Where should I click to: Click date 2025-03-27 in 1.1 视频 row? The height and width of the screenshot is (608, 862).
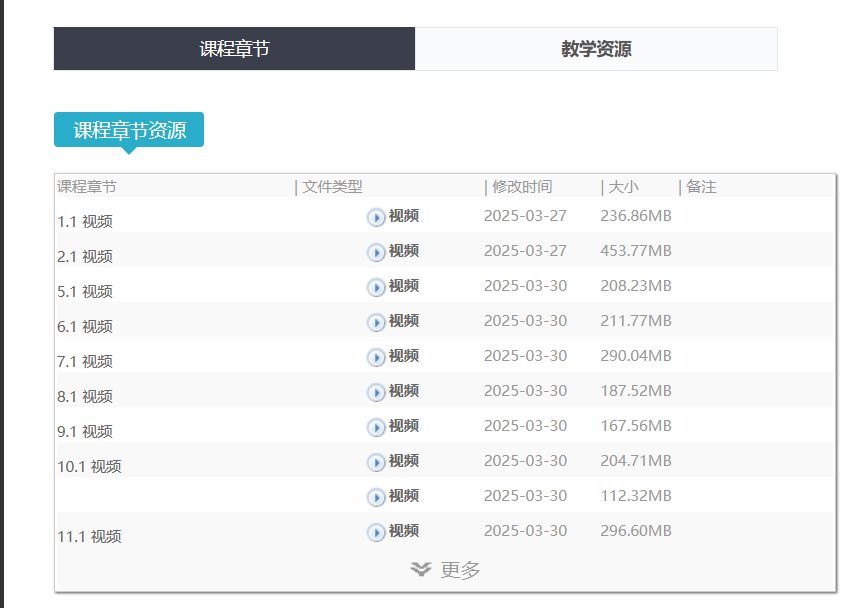pyautogui.click(x=525, y=216)
